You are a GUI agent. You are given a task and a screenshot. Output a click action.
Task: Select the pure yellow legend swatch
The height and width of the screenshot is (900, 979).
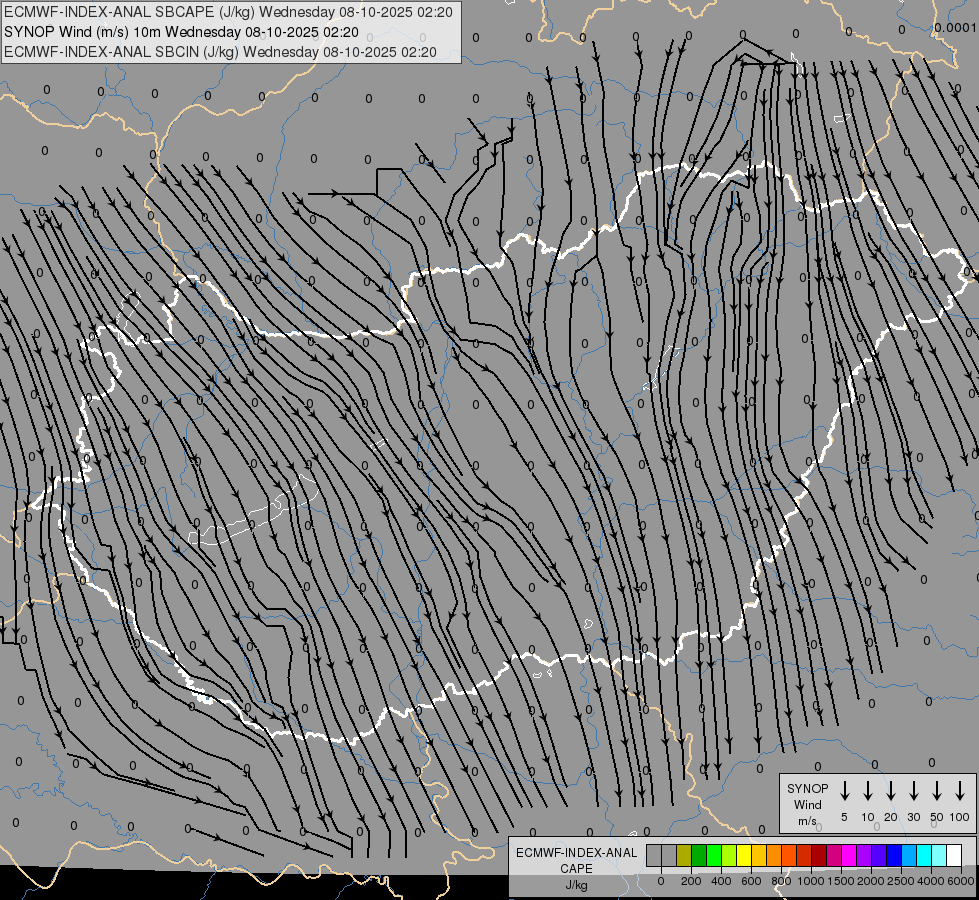tap(744, 855)
